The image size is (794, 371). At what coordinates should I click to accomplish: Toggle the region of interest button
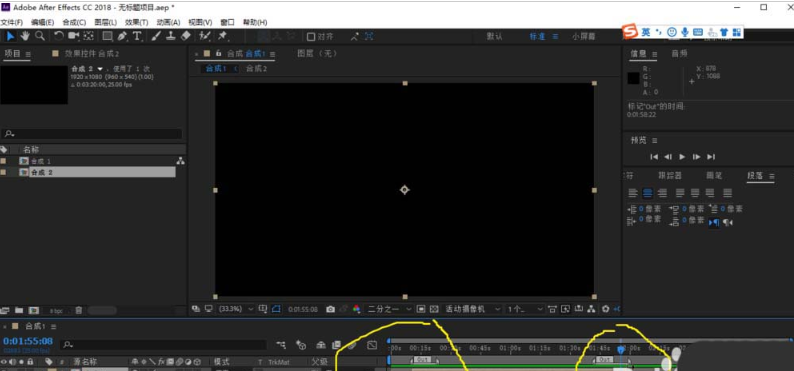(x=420, y=309)
